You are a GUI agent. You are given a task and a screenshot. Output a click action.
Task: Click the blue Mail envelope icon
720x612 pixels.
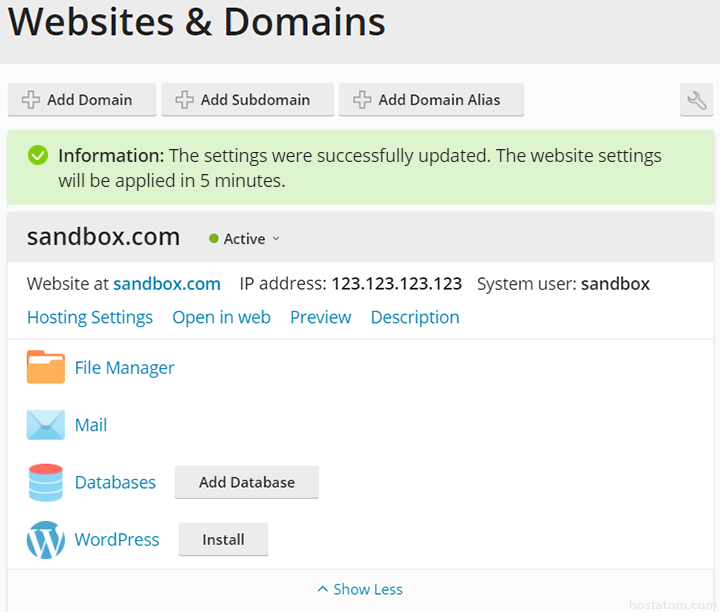pos(45,425)
